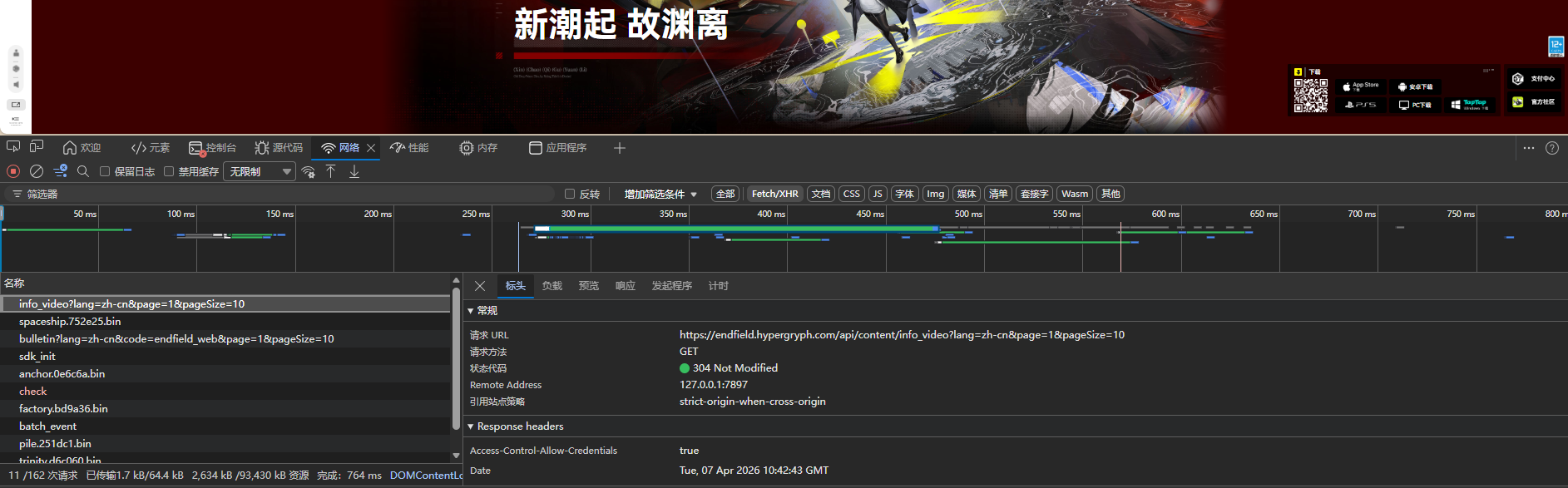The width and height of the screenshot is (1568, 488).
Task: Click the download QR code
Action: coord(1310,96)
